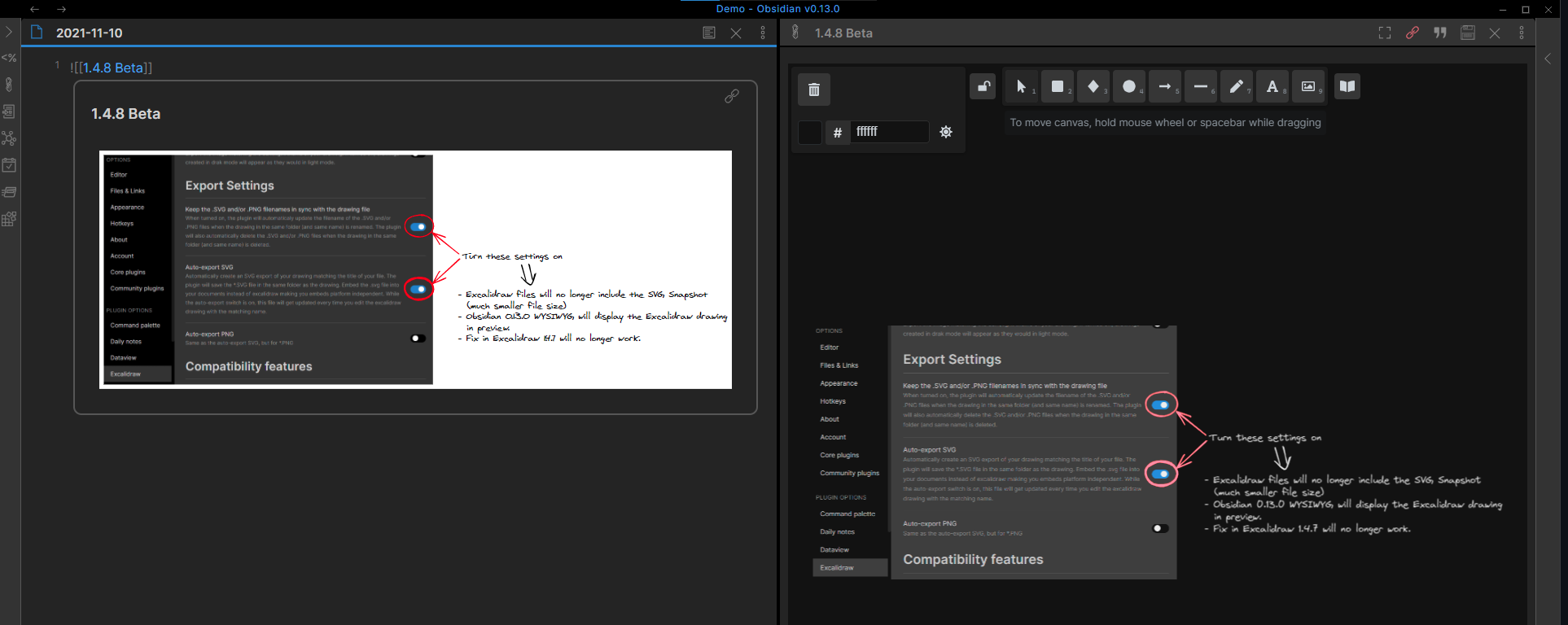Minimize the Obsidian window
Image resolution: width=1568 pixels, height=625 pixels.
[x=1503, y=9]
